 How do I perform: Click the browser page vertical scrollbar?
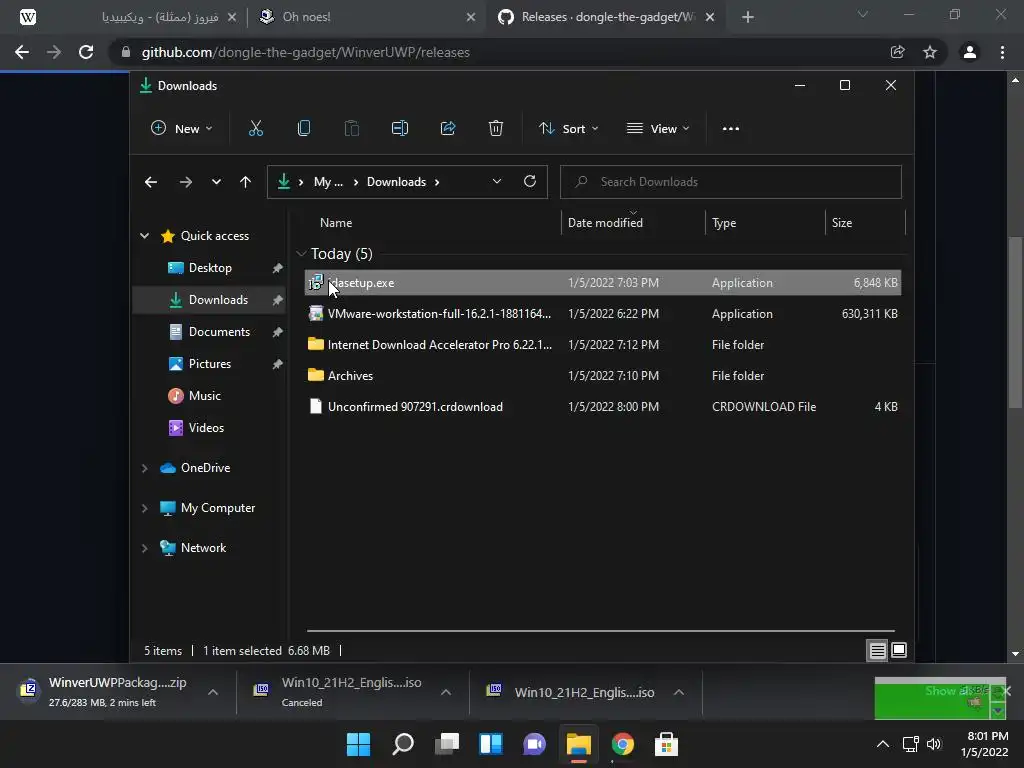(1015, 323)
